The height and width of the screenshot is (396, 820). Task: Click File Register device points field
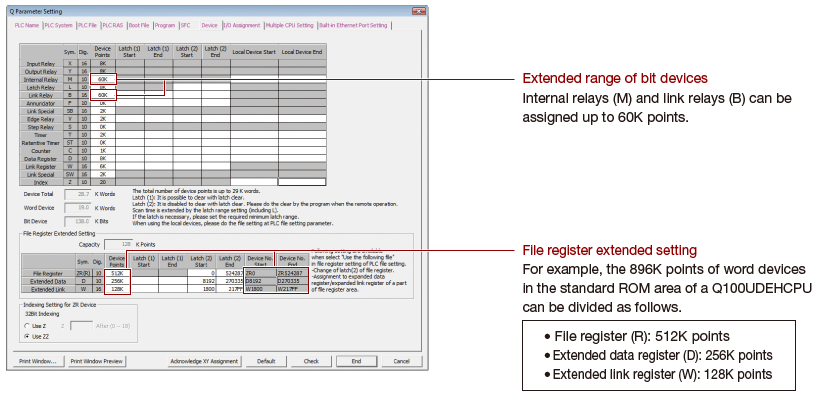(x=117, y=273)
